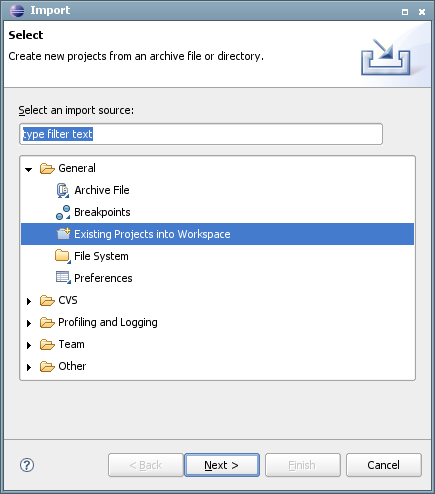The image size is (435, 494).
Task: Click the File System folder icon
Action: pos(63,256)
